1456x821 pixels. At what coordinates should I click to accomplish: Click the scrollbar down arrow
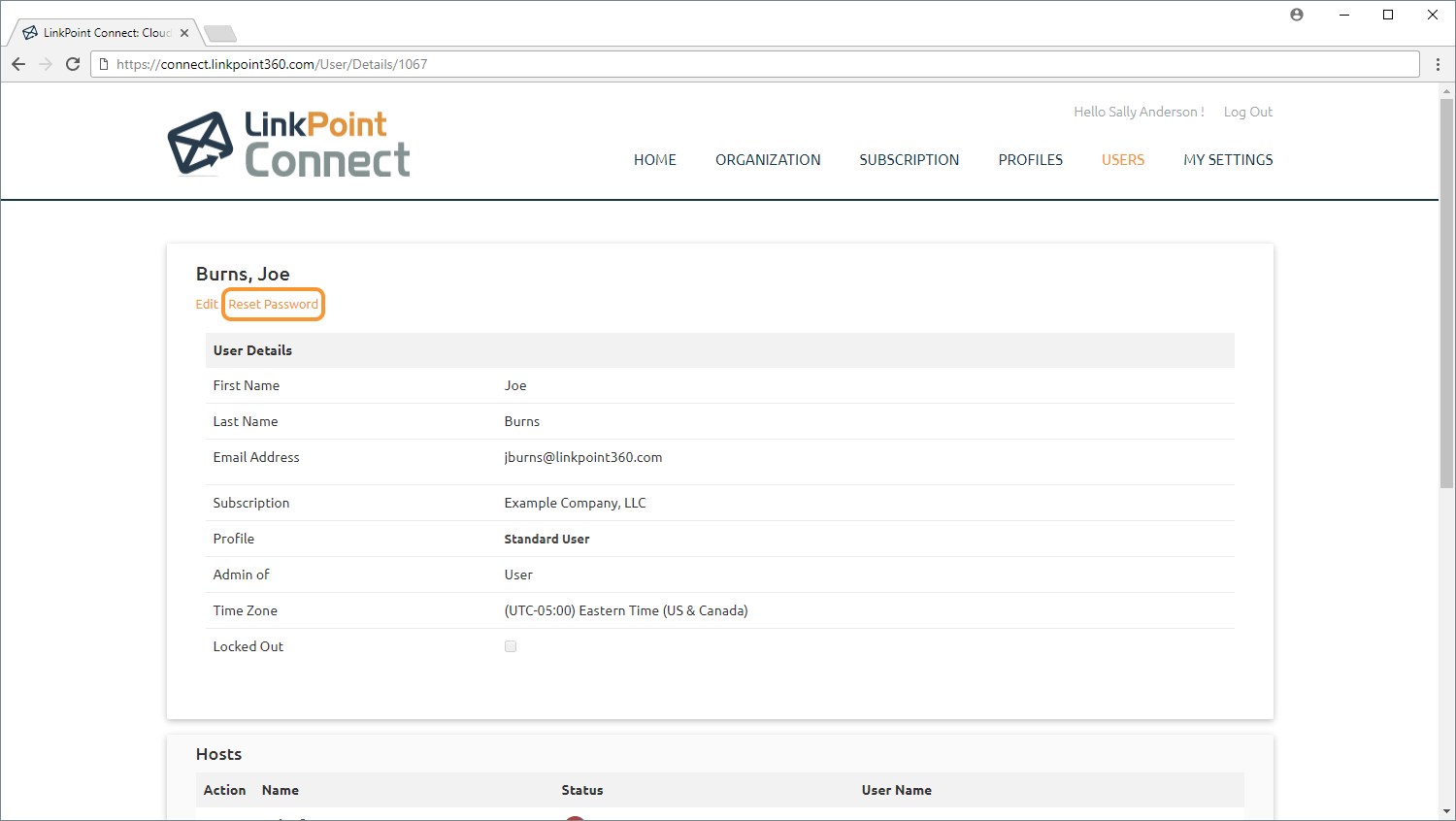[x=1446, y=811]
